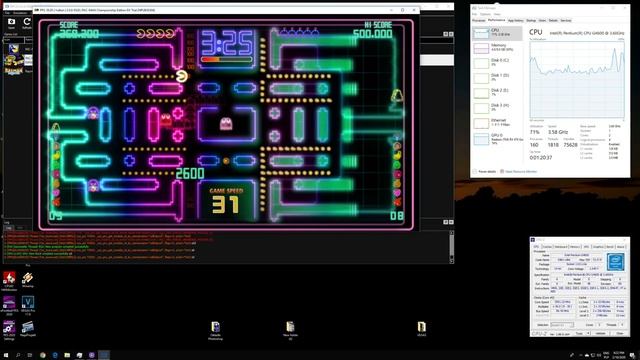
Task: Click the taskbar search icon
Action: click(x=18, y=355)
